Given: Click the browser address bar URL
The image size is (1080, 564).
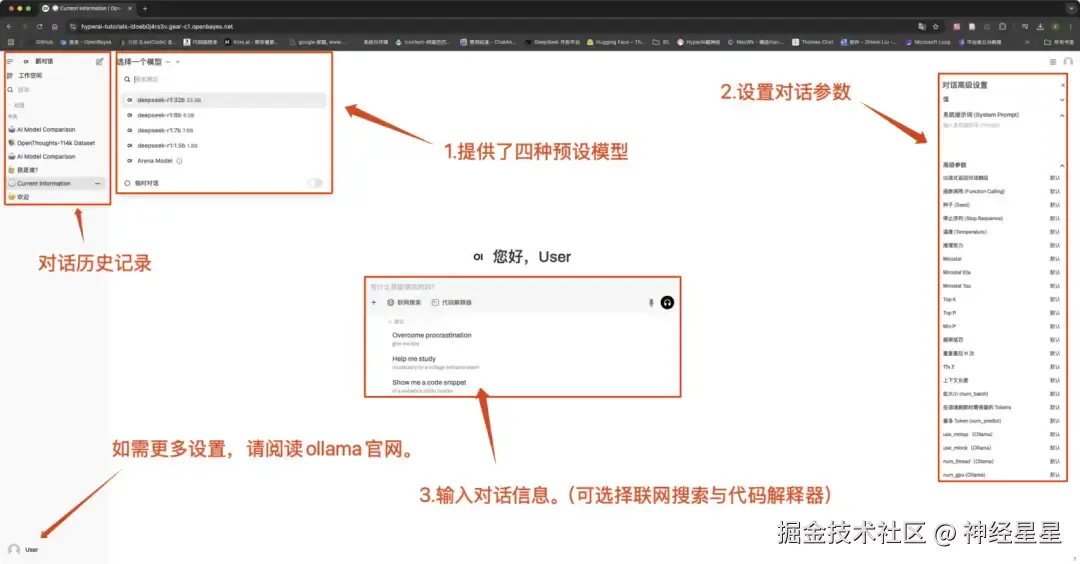Looking at the screenshot, I should click(157, 26).
